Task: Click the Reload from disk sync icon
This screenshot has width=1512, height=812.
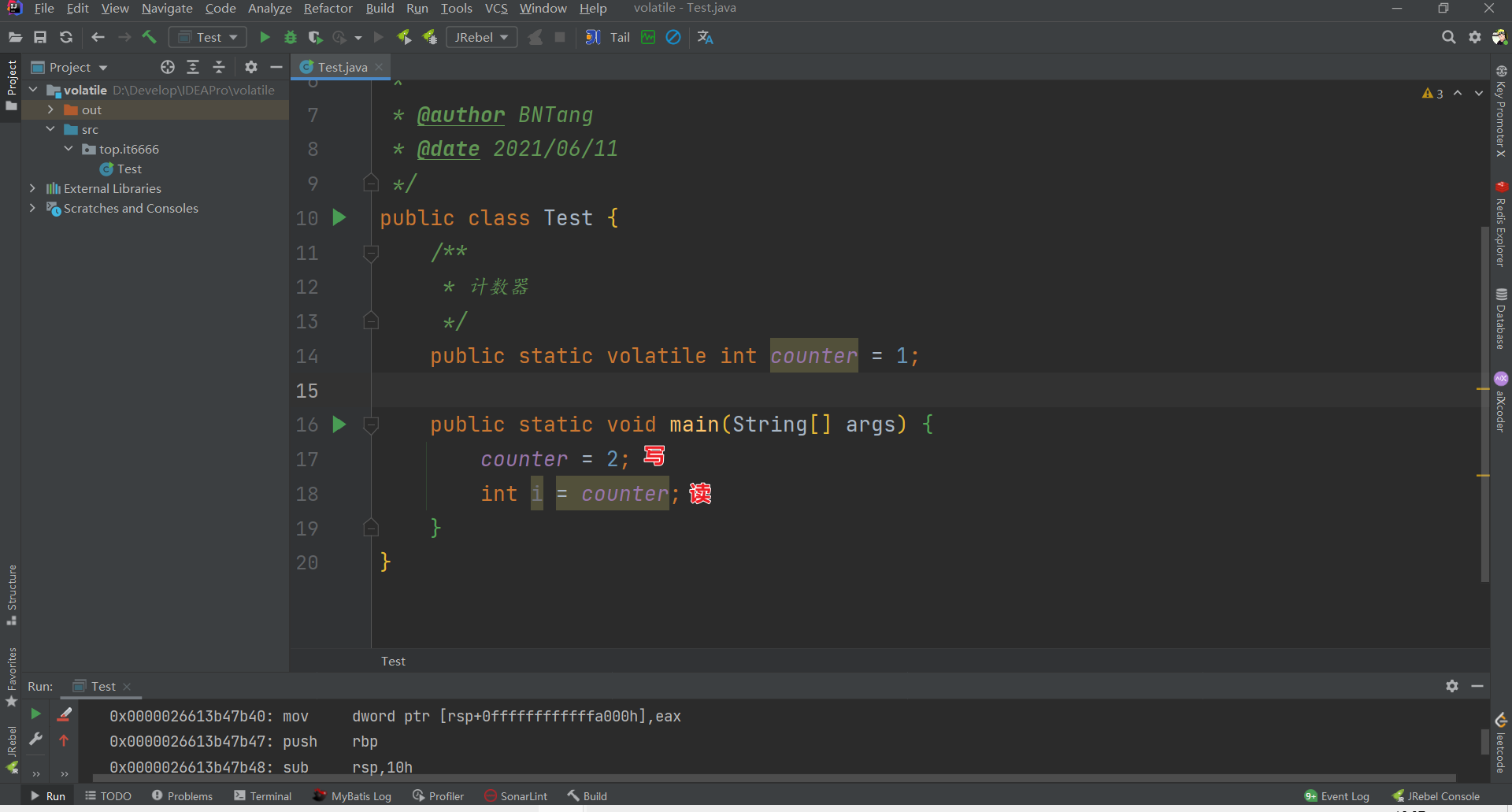Action: [66, 37]
